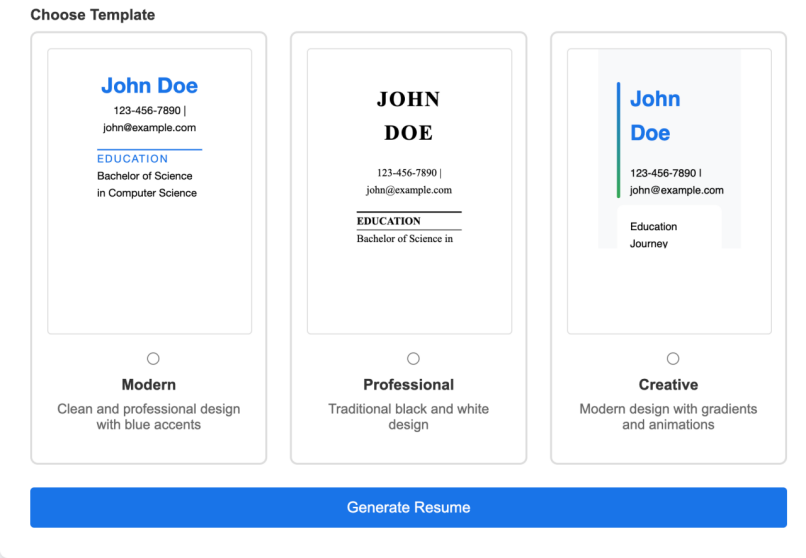The image size is (806, 558).
Task: Click 'Modern design with gradients and animations' text
Action: [x=668, y=417]
